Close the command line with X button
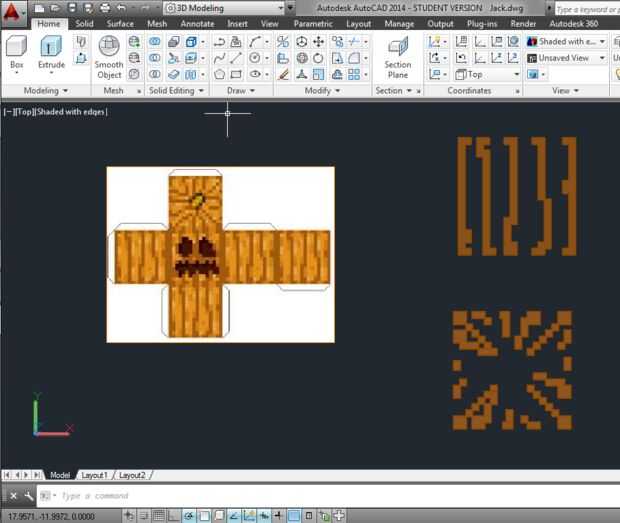620x523 pixels. pyautogui.click(x=13, y=496)
